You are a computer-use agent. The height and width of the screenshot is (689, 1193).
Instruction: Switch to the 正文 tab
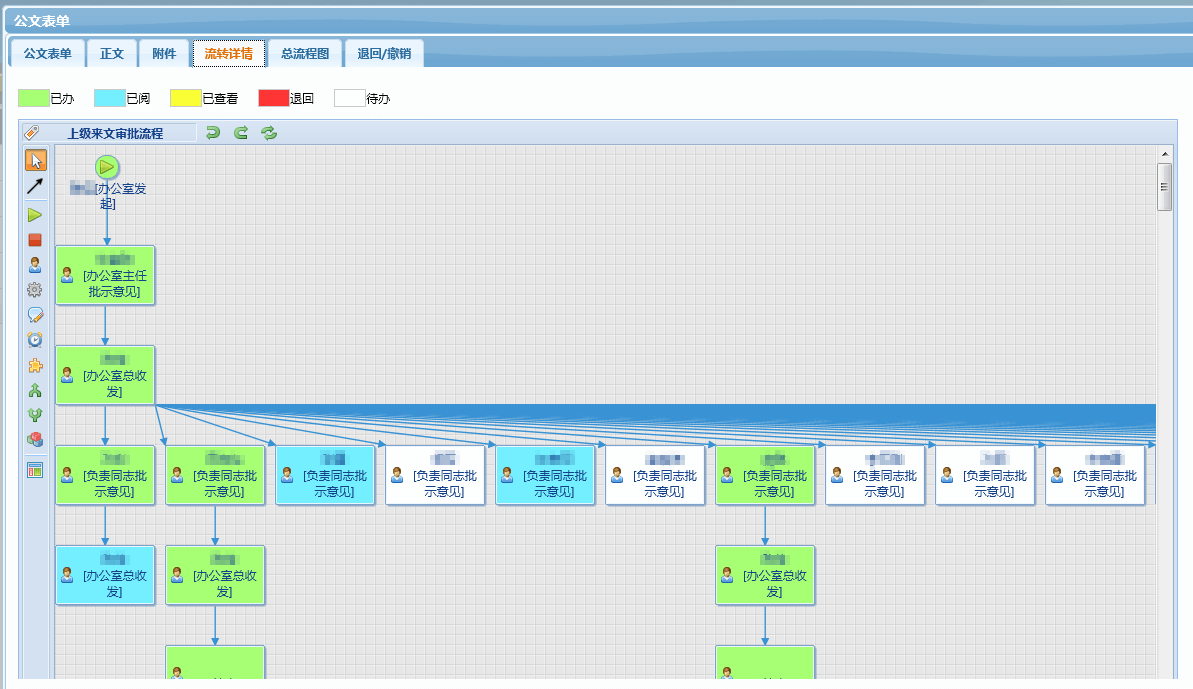click(112, 54)
